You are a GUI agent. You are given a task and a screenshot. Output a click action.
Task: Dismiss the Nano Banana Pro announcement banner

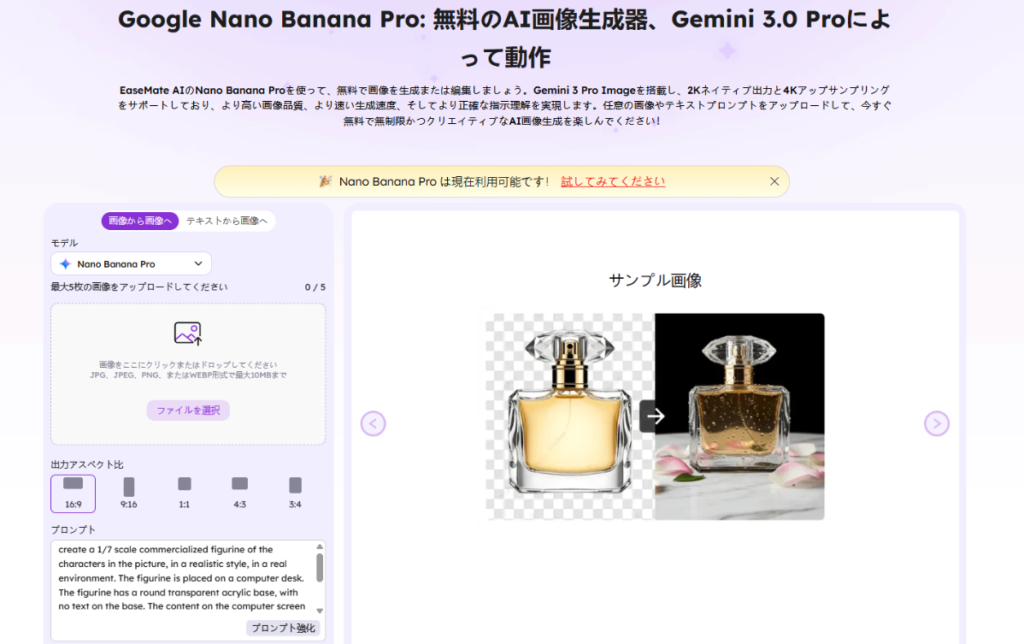point(774,182)
